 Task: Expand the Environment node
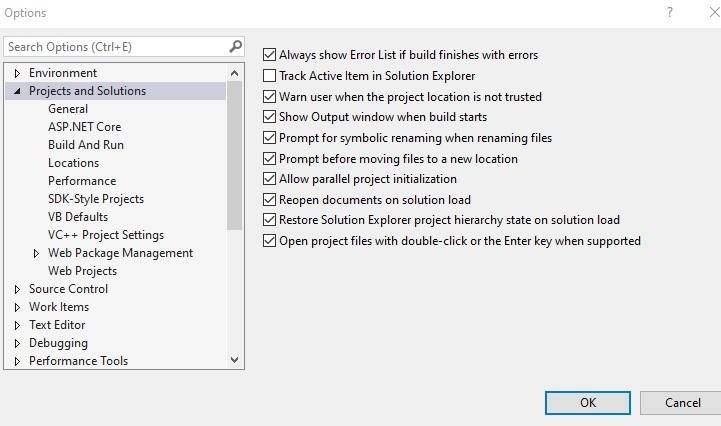click(x=17, y=73)
